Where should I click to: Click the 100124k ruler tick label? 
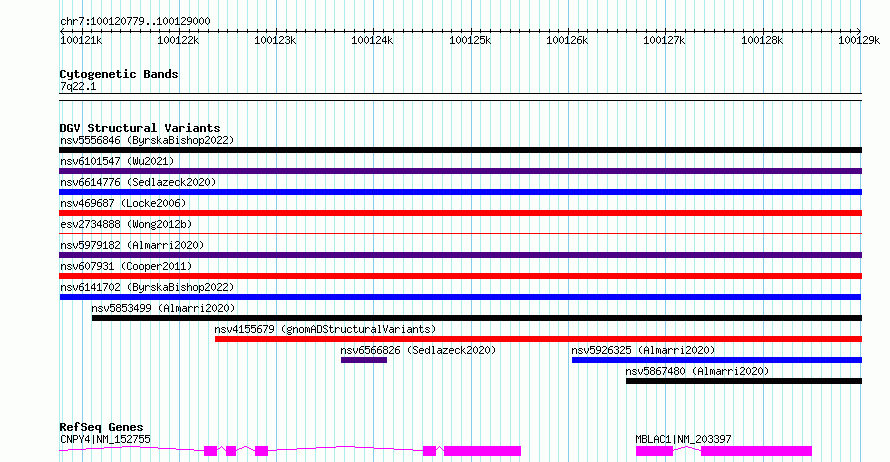pos(372,40)
